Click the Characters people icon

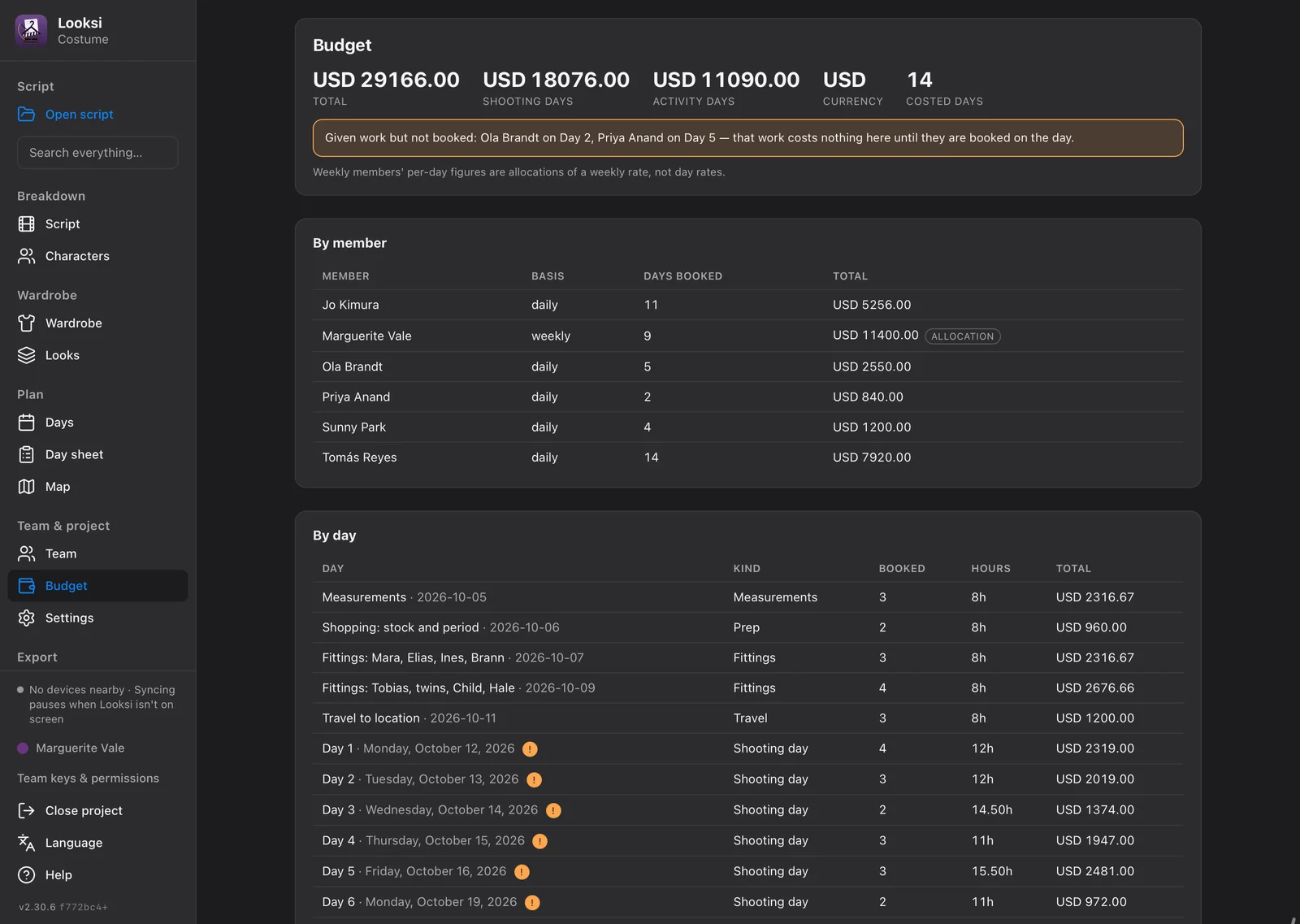27,256
